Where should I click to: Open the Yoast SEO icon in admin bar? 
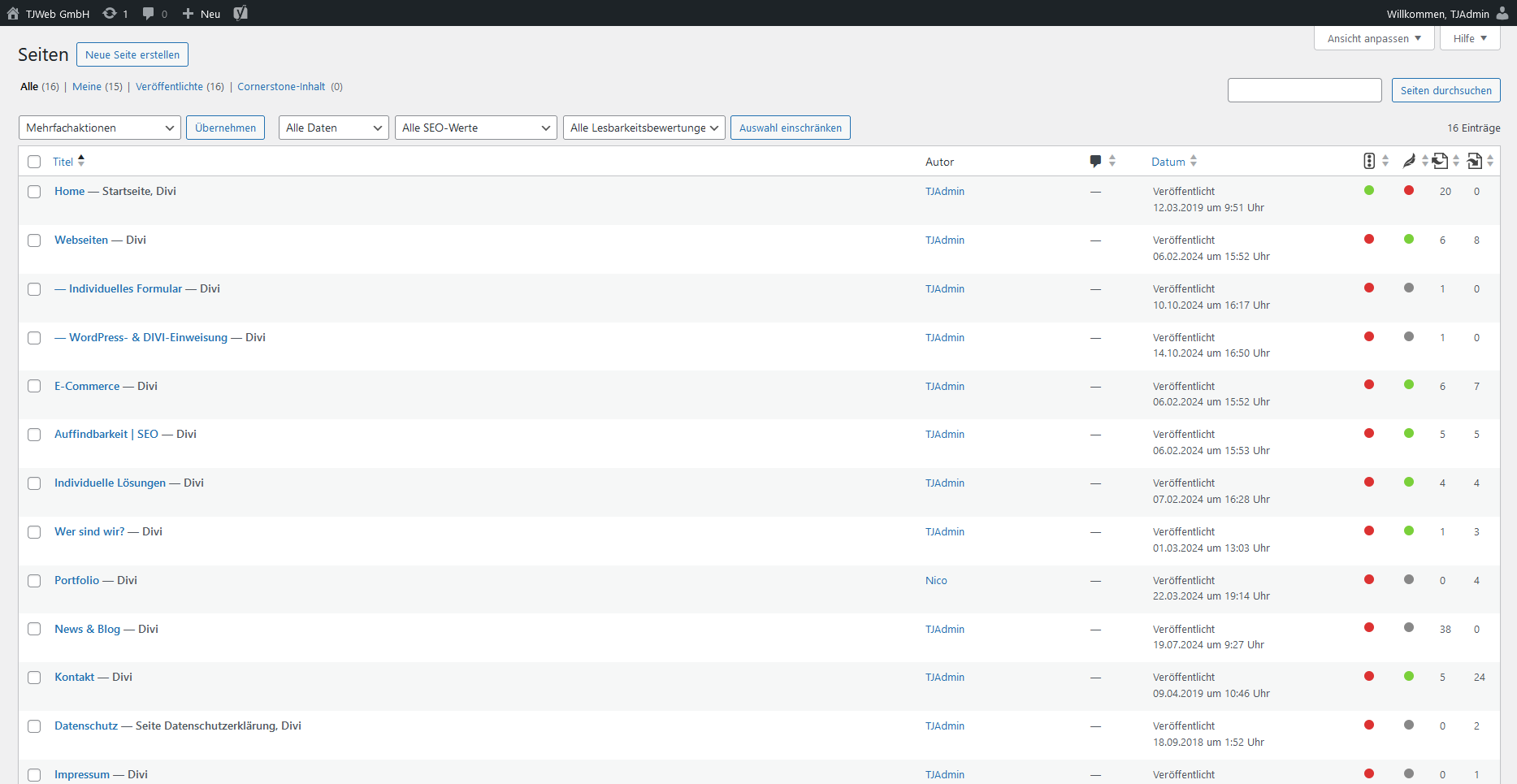[241, 13]
